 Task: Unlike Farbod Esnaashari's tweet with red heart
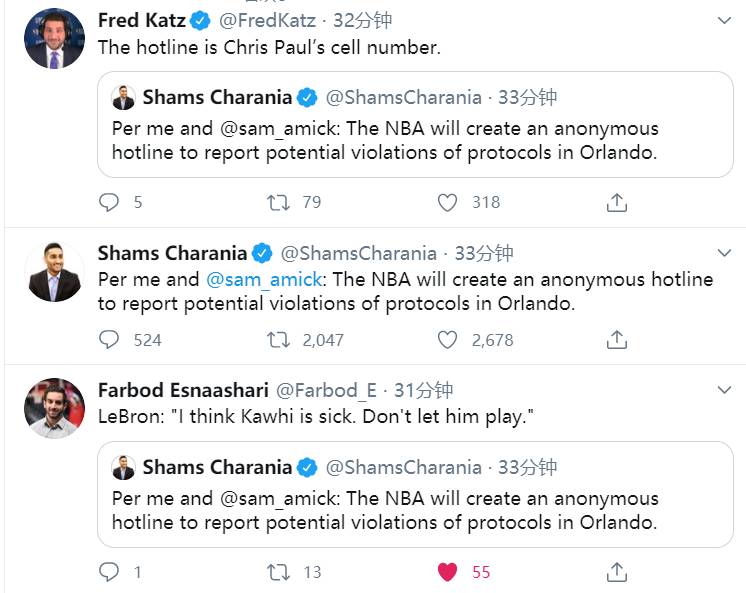(x=447, y=572)
